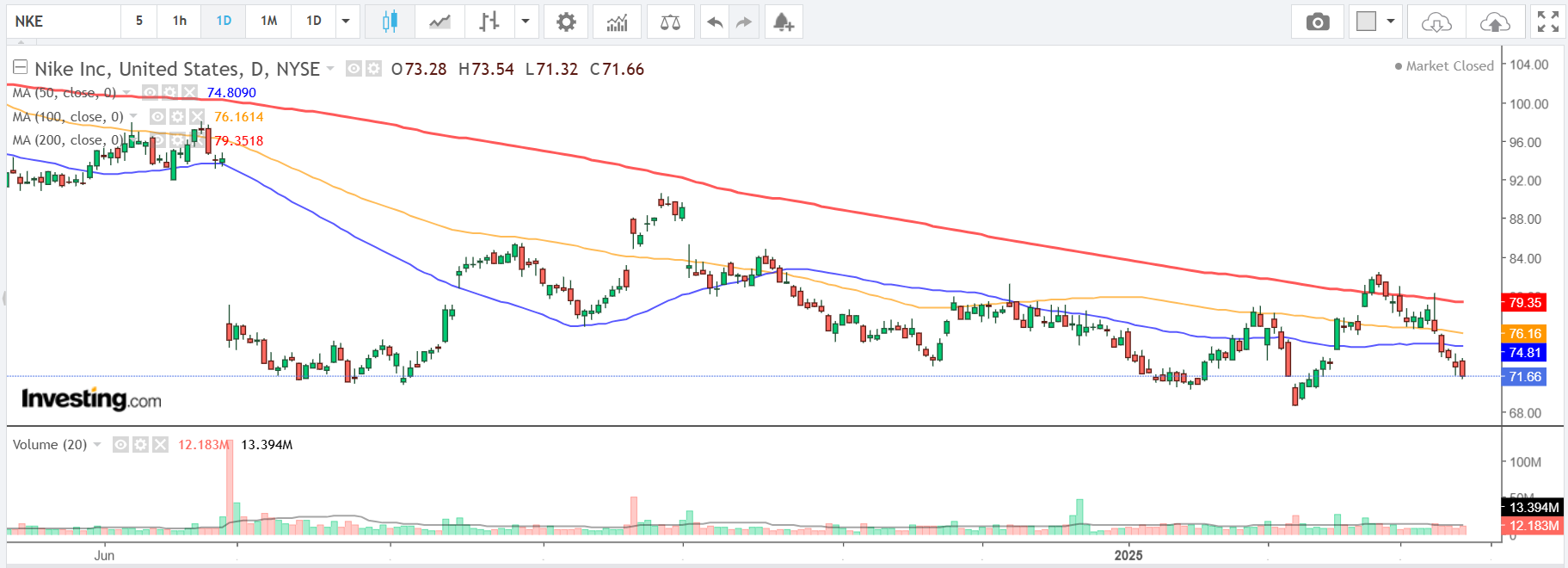The height and width of the screenshot is (568, 1568).
Task: Click the NKE symbol search field
Action: pyautogui.click(x=64, y=22)
